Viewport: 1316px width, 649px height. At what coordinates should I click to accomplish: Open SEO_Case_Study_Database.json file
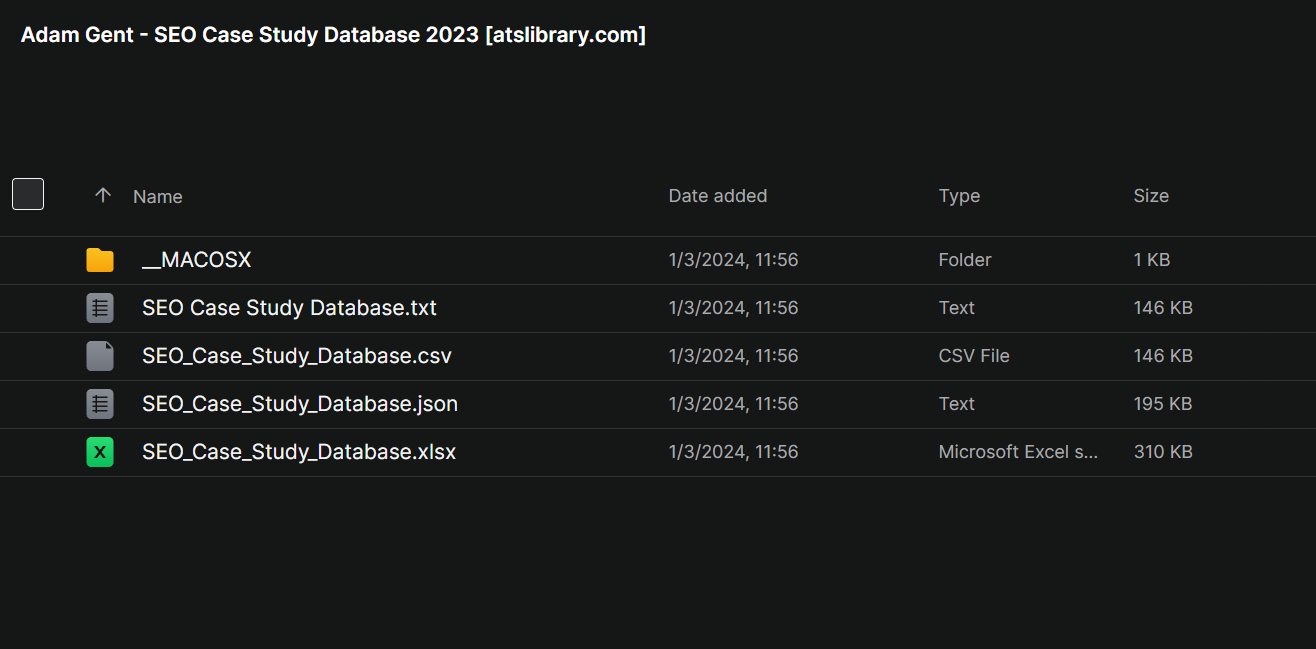(x=300, y=404)
